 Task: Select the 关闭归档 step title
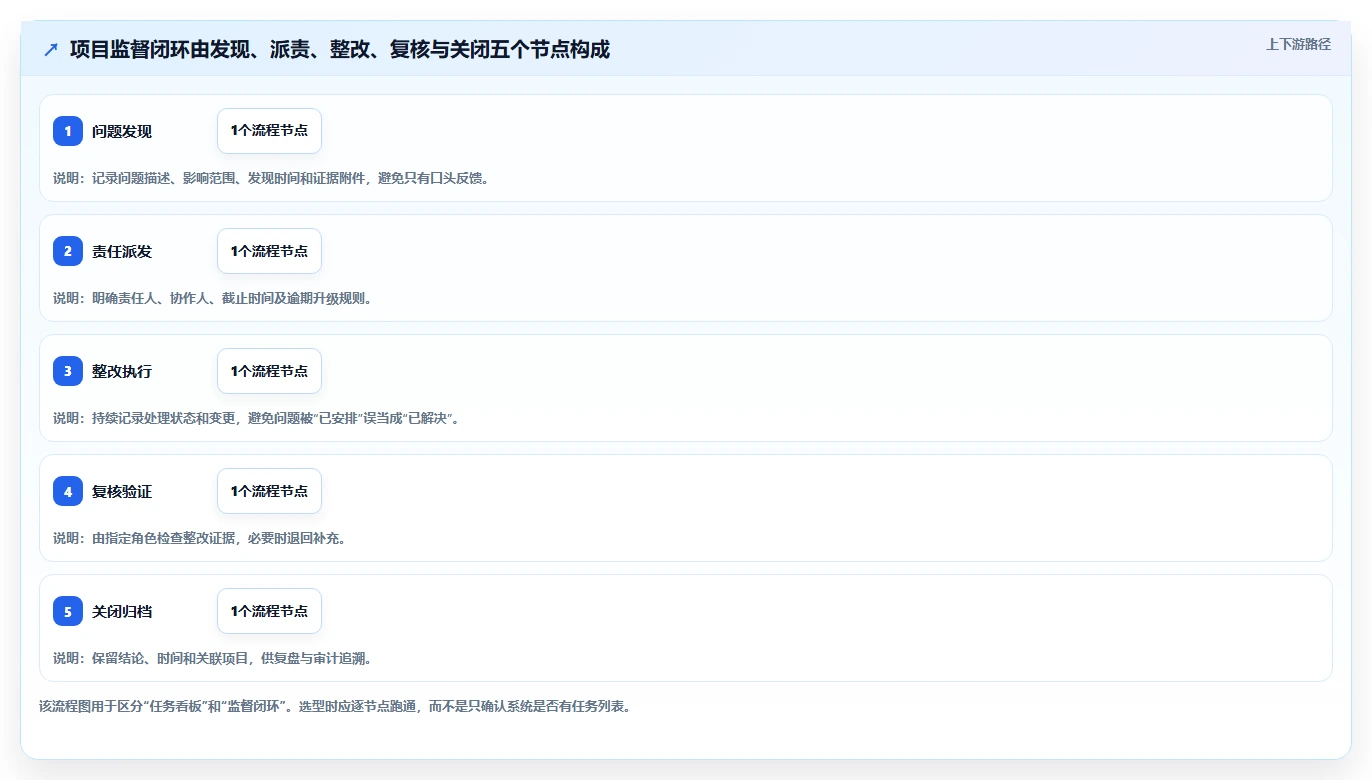(x=122, y=611)
